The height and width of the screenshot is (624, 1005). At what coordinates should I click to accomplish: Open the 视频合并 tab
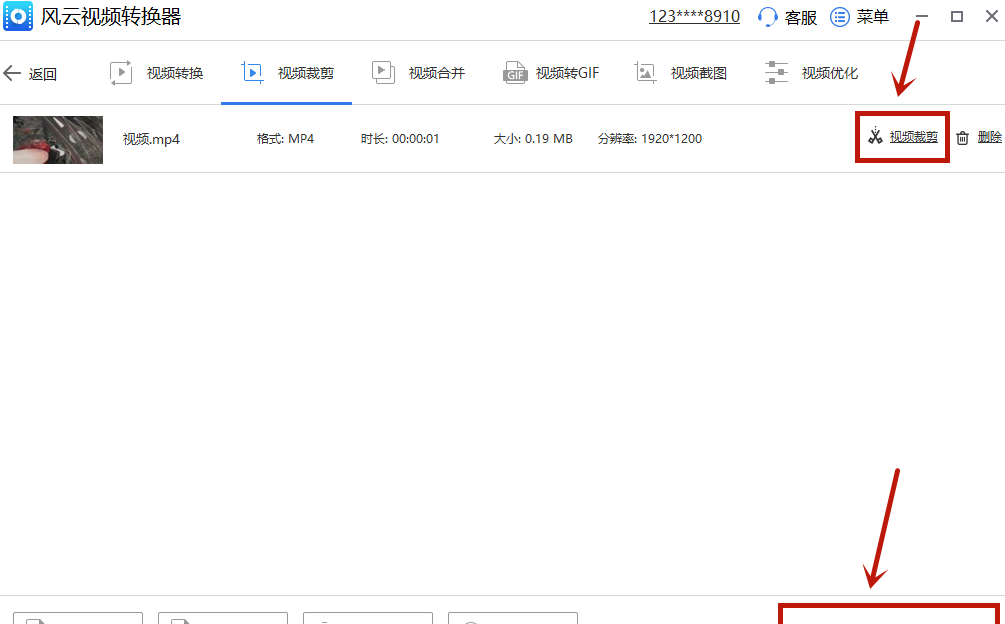tap(418, 73)
